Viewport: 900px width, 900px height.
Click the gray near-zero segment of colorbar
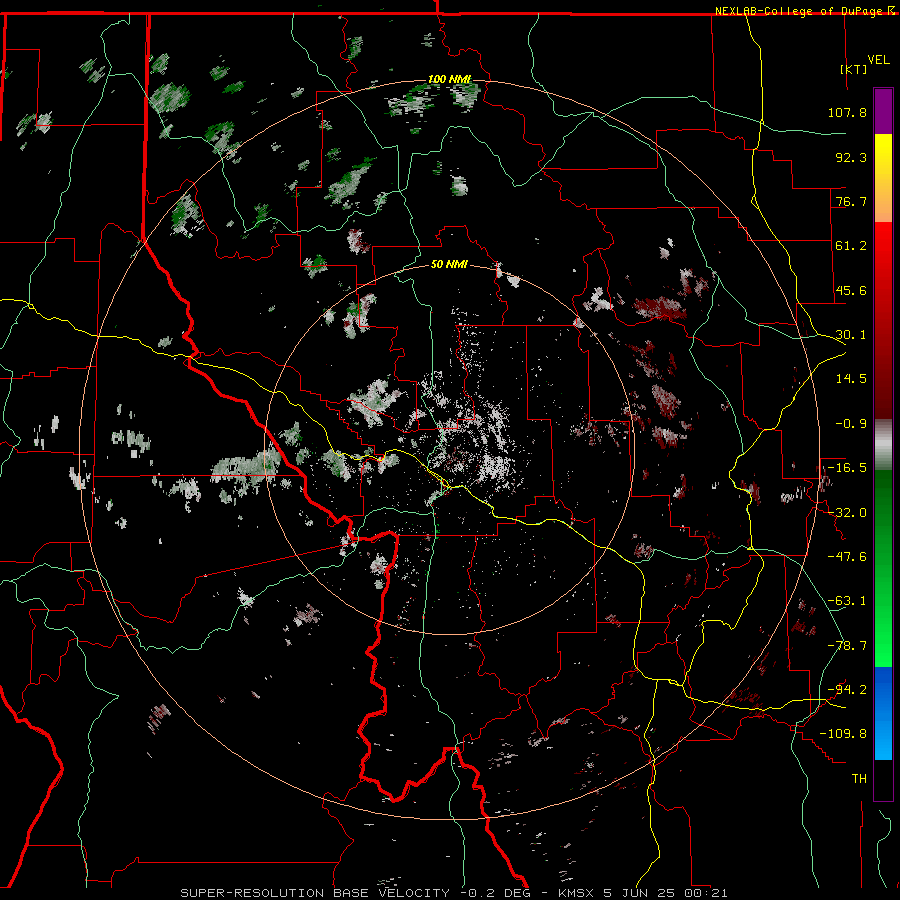pyautogui.click(x=883, y=445)
